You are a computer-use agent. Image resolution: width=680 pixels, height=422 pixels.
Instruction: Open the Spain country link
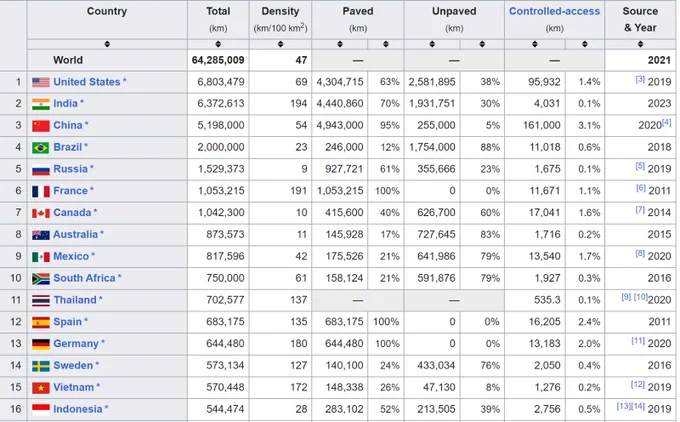click(x=68, y=322)
